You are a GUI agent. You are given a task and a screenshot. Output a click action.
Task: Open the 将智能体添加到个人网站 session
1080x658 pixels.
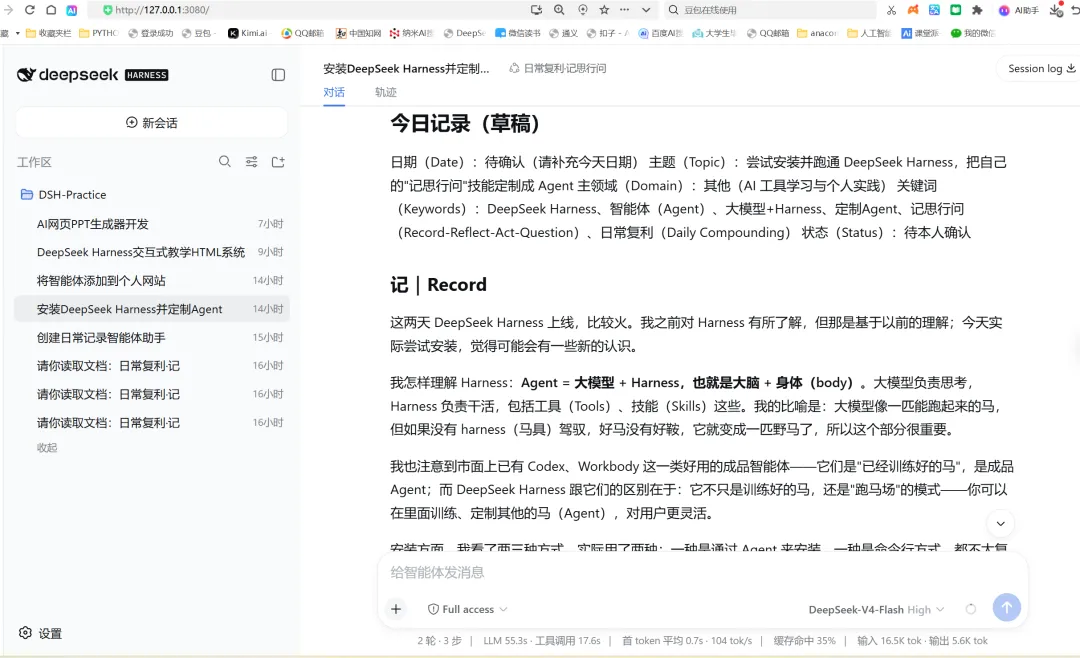point(152,280)
